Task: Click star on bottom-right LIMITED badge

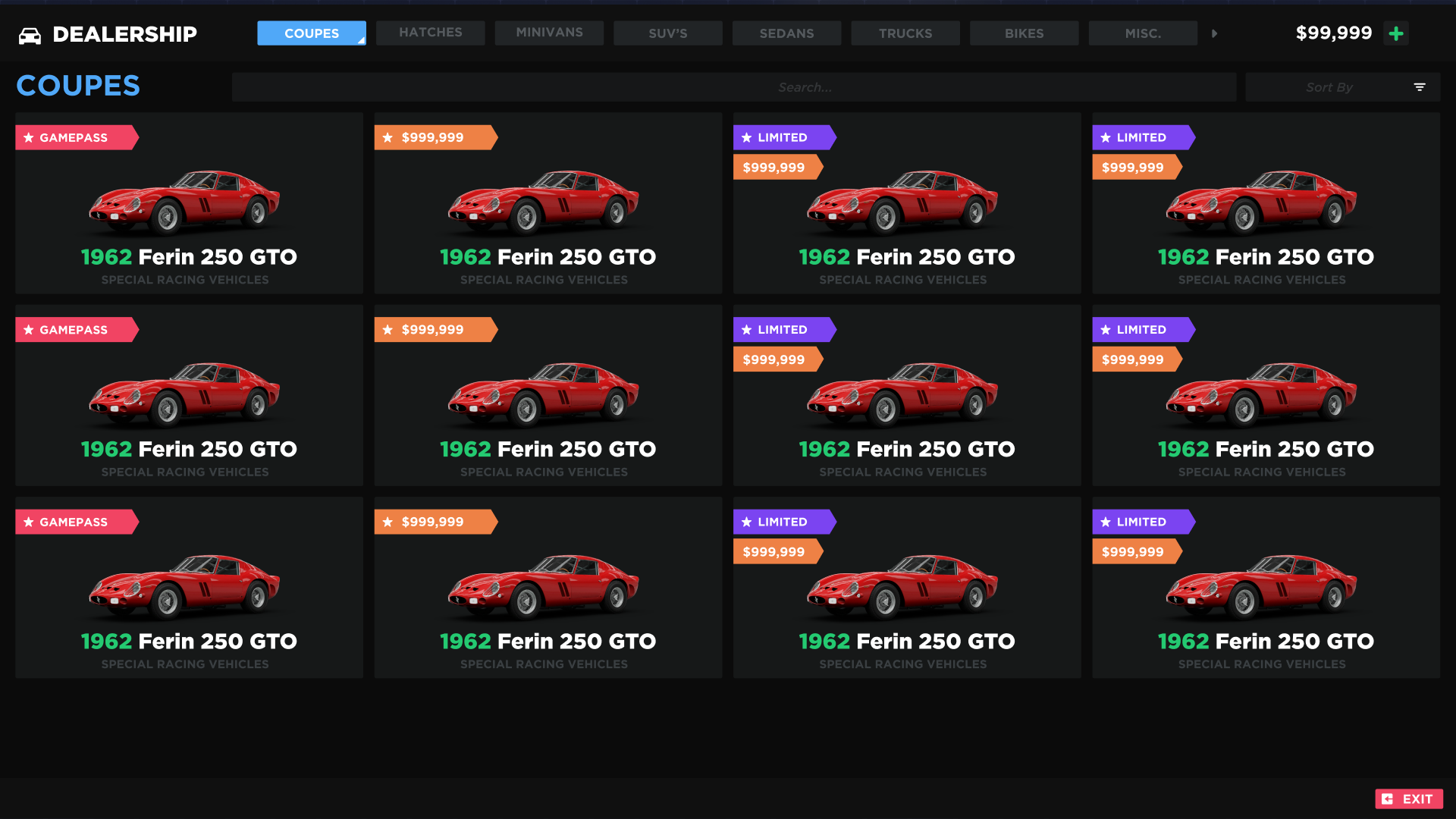Action: pos(1106,522)
